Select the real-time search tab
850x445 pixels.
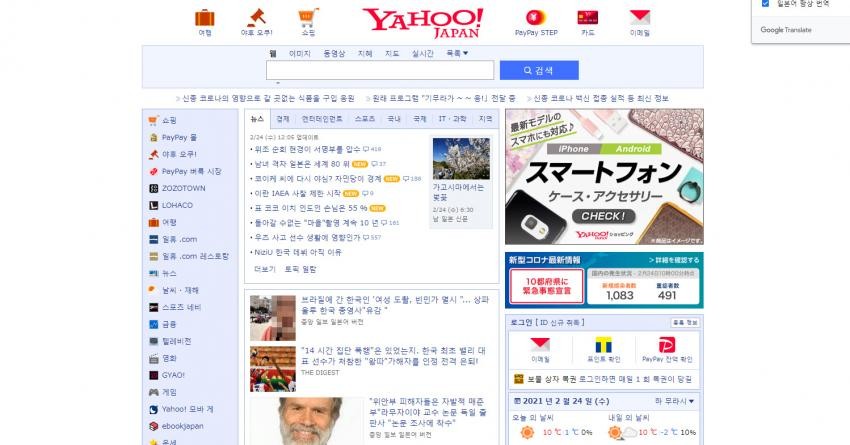tap(422, 53)
